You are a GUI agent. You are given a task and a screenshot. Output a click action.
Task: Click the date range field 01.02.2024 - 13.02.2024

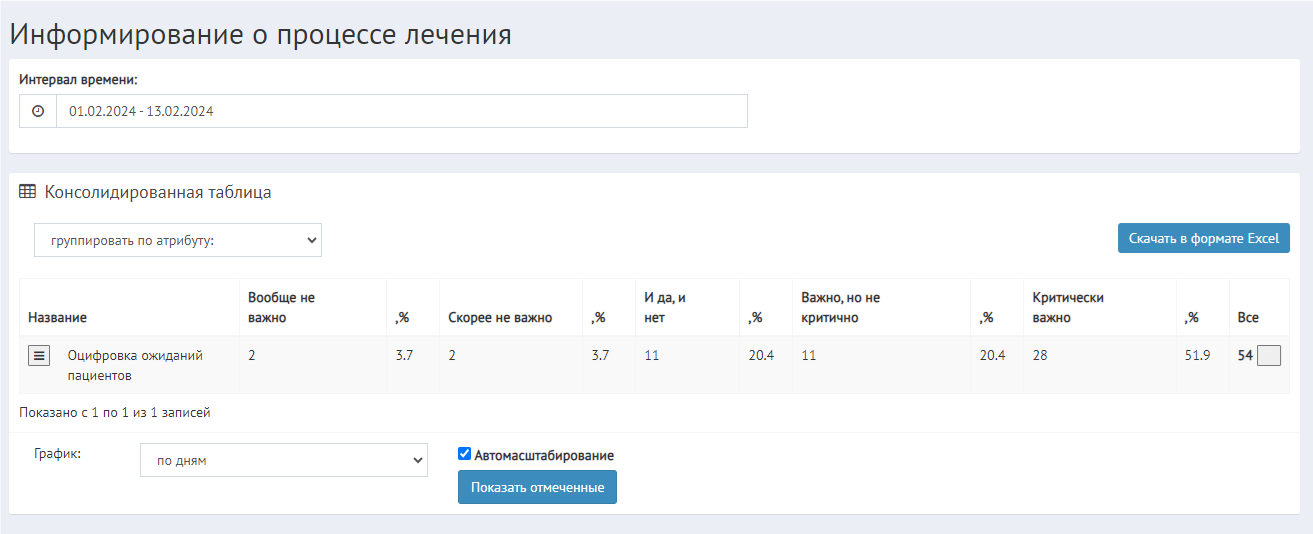[400, 112]
